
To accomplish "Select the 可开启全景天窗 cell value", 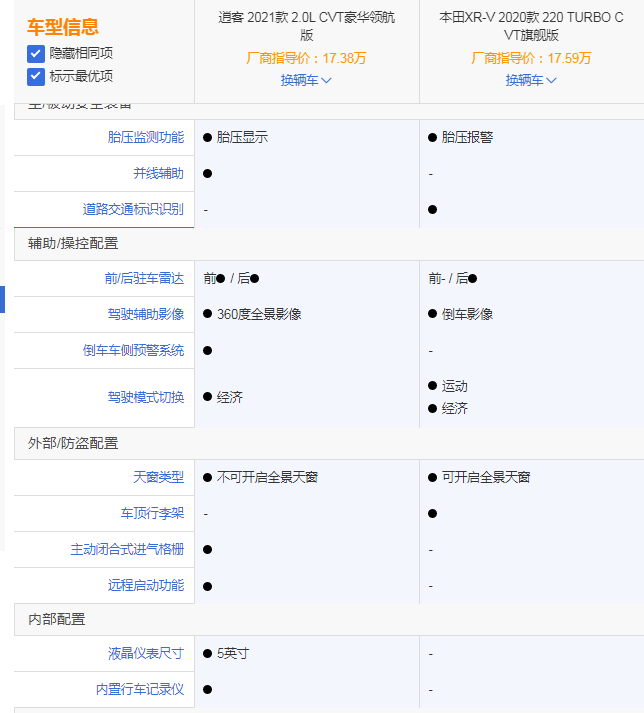I will (x=486, y=477).
